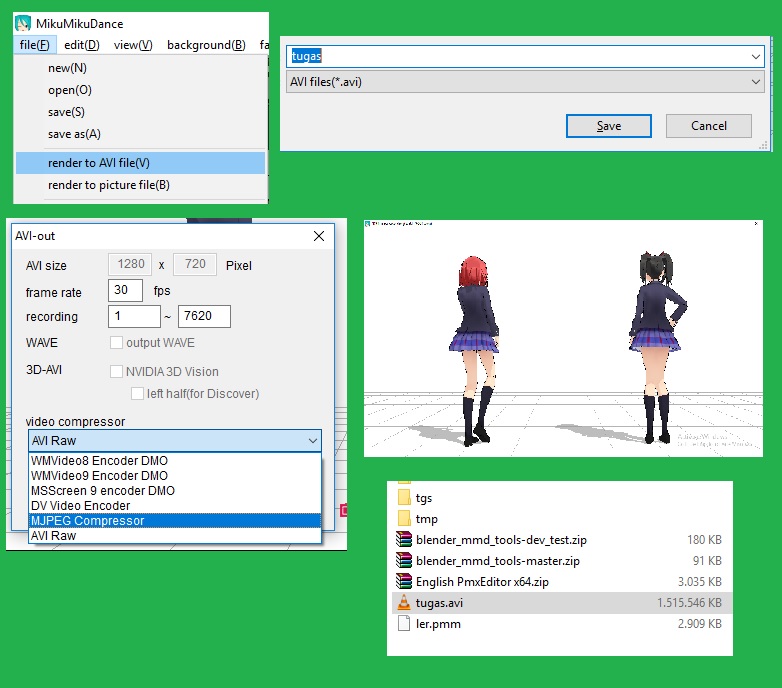Click the Save button
The height and width of the screenshot is (688, 782).
(x=608, y=126)
